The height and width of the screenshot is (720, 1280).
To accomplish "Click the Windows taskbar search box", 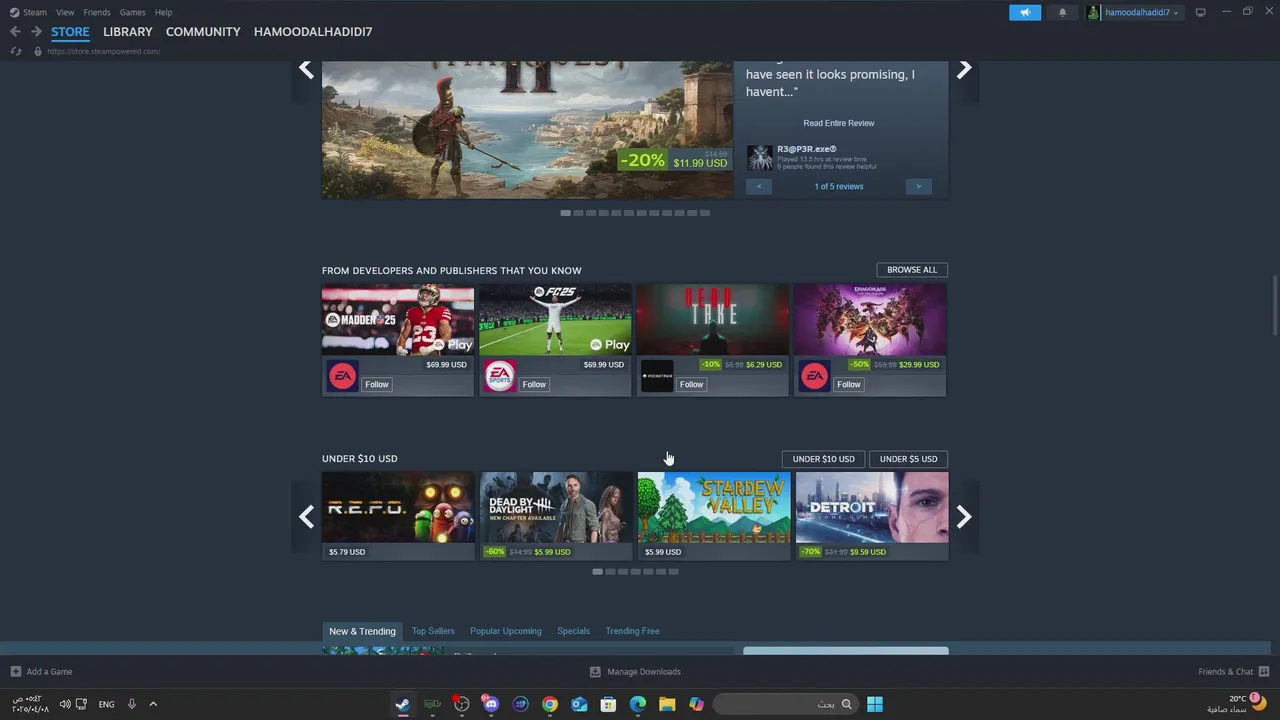I will coord(785,704).
